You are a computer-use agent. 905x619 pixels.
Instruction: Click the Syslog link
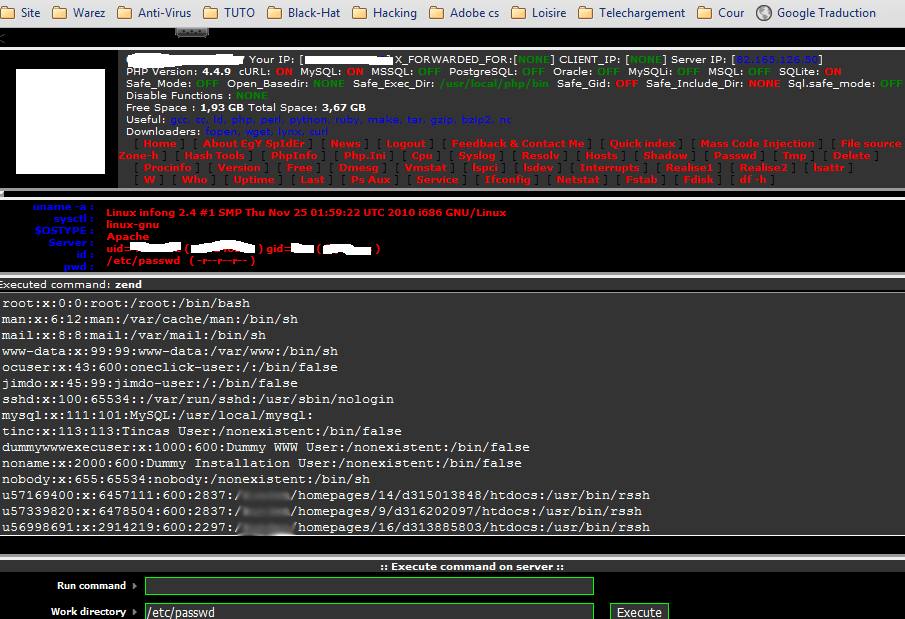point(477,156)
